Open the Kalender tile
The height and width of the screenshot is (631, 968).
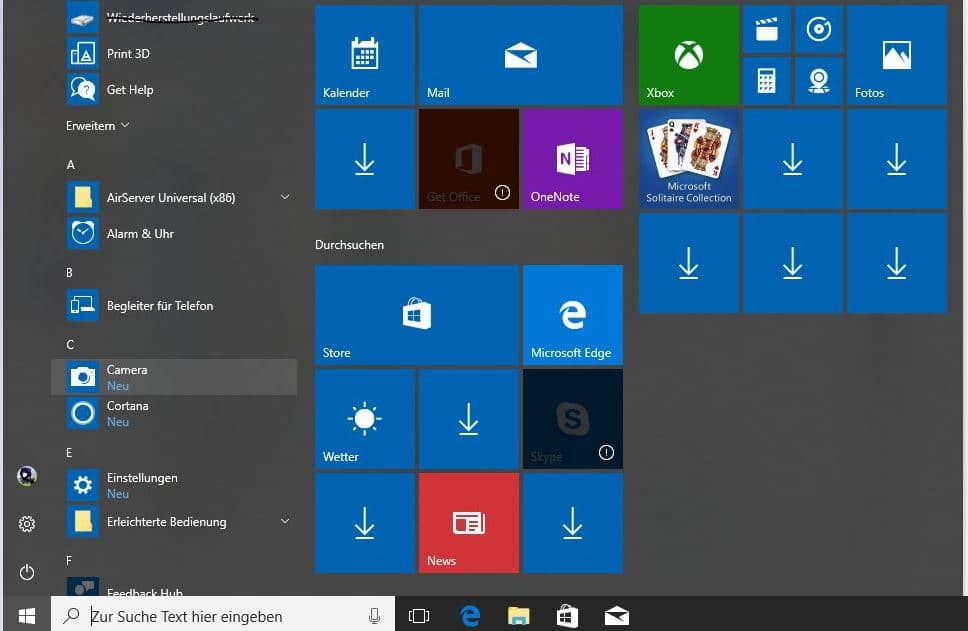[x=364, y=54]
